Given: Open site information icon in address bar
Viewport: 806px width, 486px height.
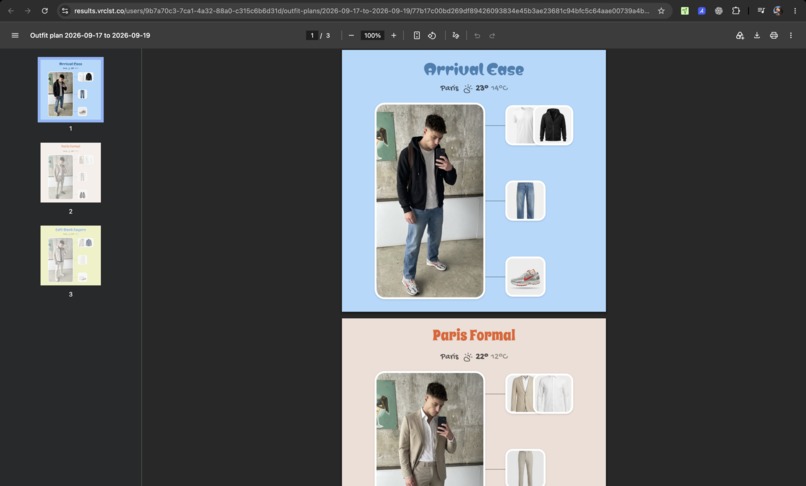Looking at the screenshot, I should [65, 11].
